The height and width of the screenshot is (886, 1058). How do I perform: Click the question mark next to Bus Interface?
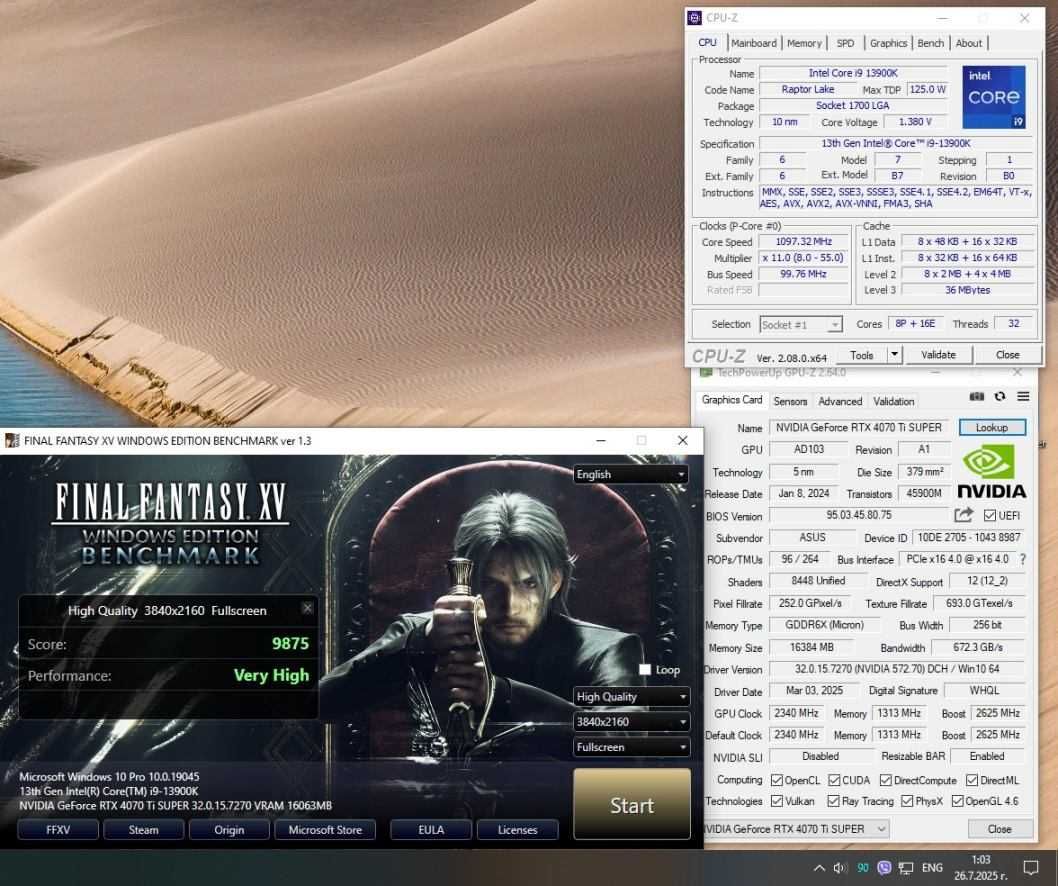1024,559
